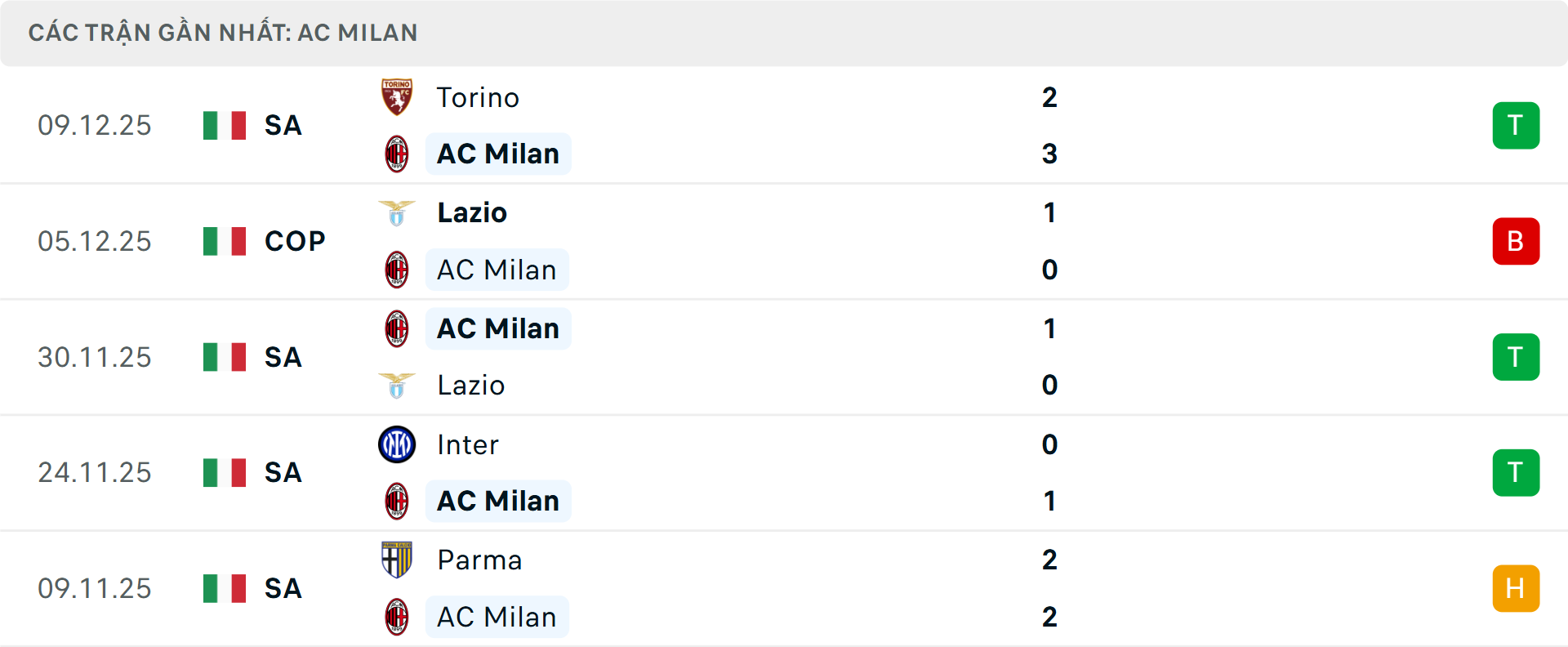Click the date 09.11.25
The width and height of the screenshot is (1568, 647).
(x=95, y=588)
